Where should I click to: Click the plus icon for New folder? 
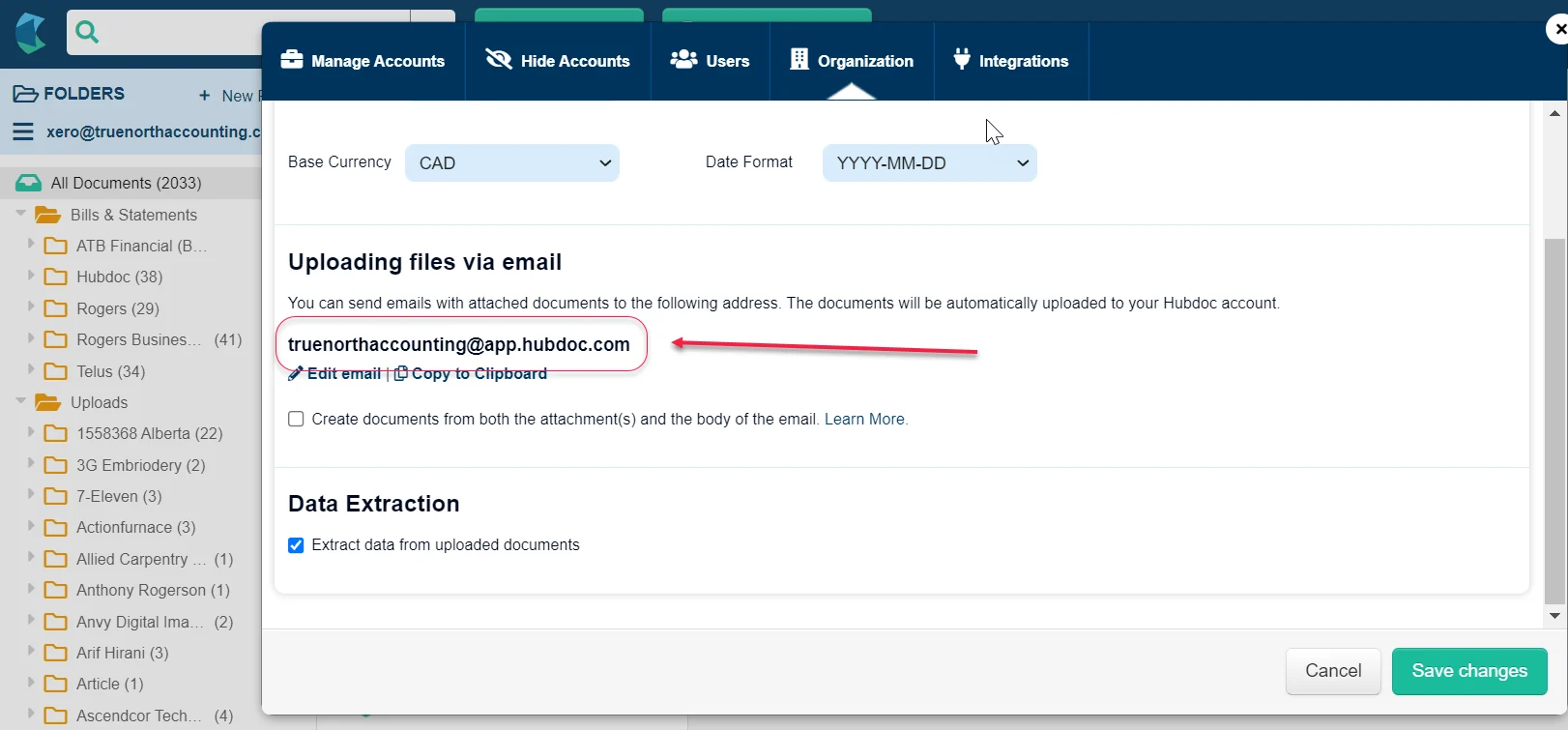pyautogui.click(x=204, y=96)
